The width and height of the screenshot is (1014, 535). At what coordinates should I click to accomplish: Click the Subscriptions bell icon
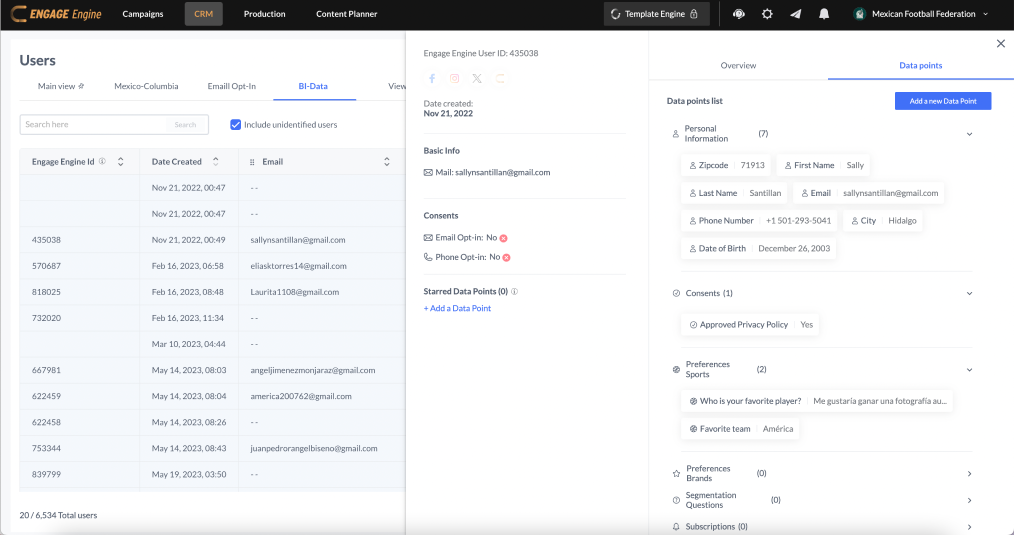[676, 527]
